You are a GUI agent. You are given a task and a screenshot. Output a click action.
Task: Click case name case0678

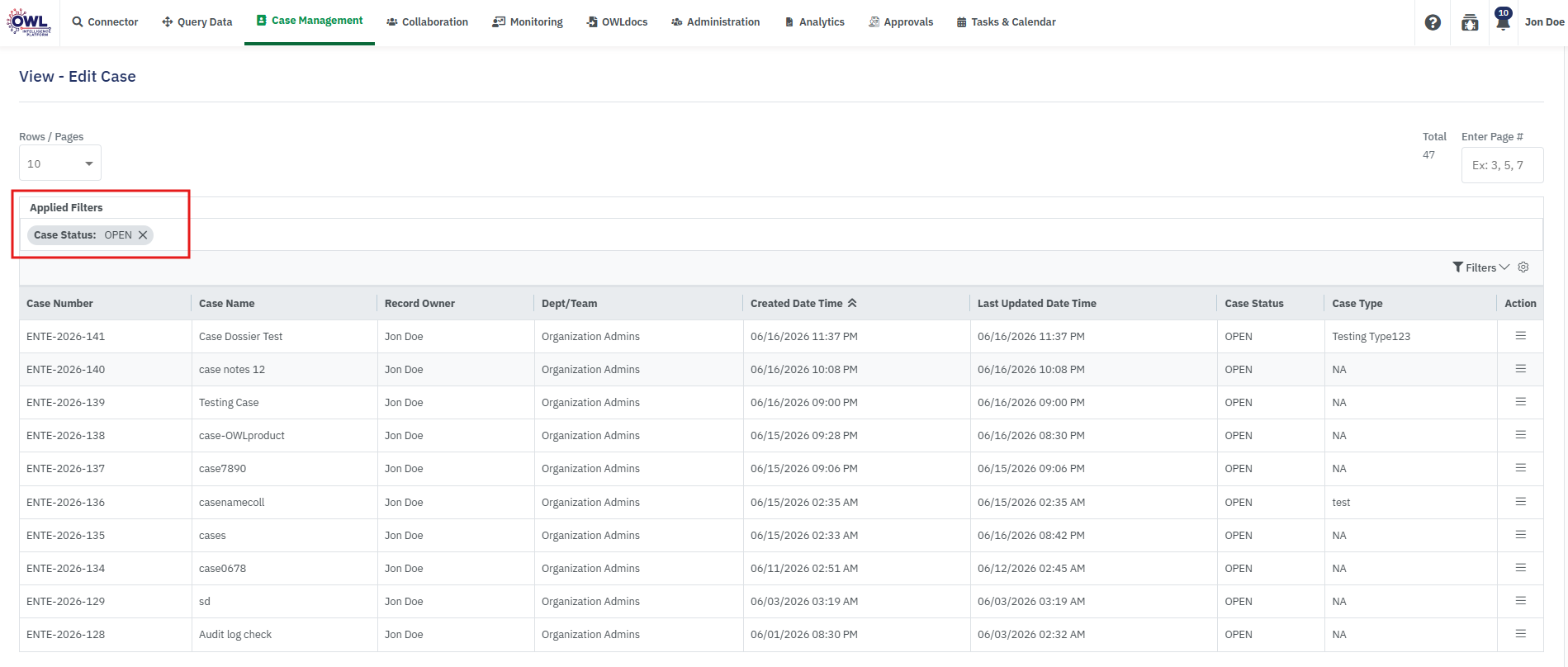click(x=222, y=569)
